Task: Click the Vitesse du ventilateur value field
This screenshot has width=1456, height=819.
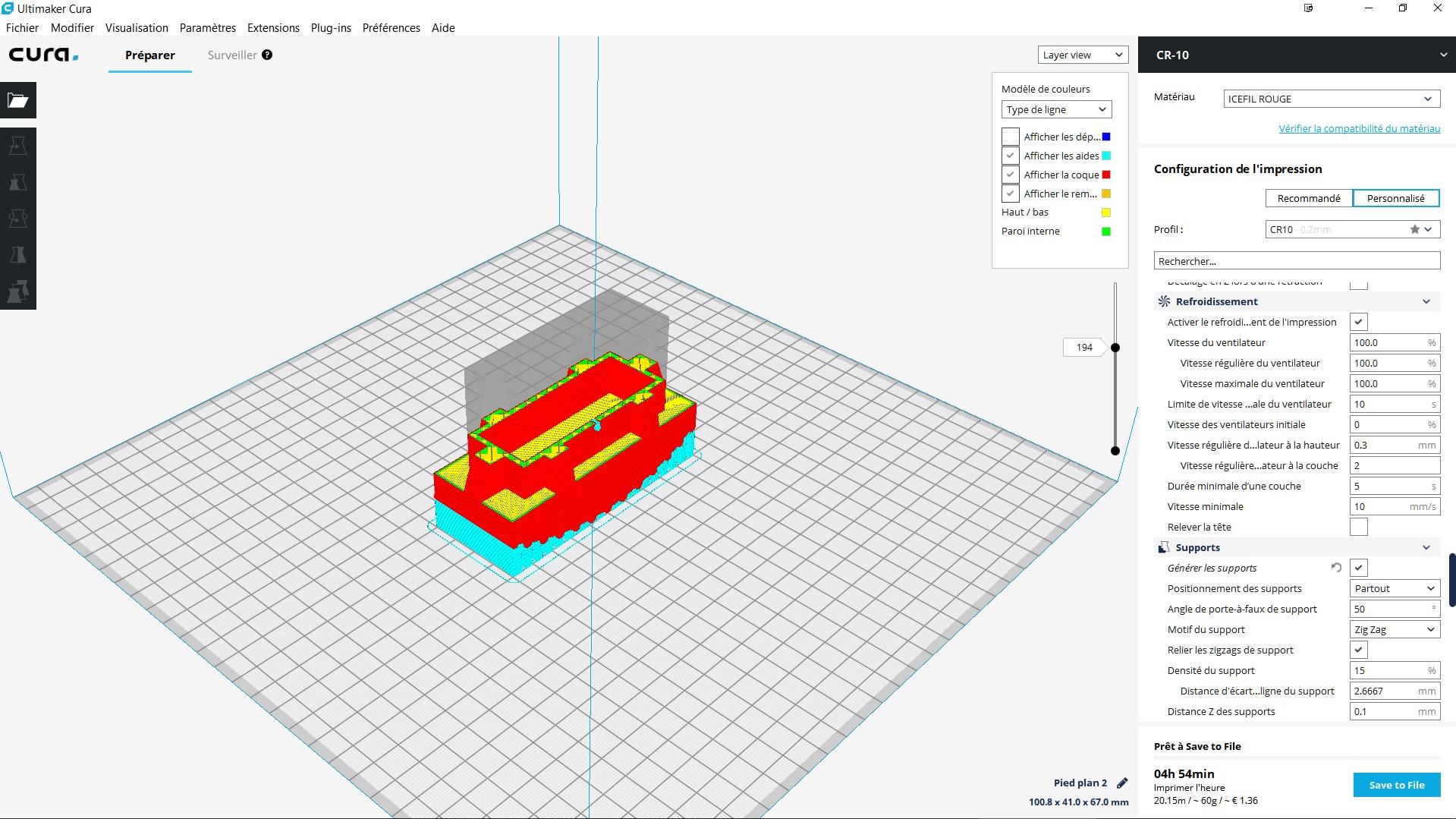Action: click(x=1395, y=342)
